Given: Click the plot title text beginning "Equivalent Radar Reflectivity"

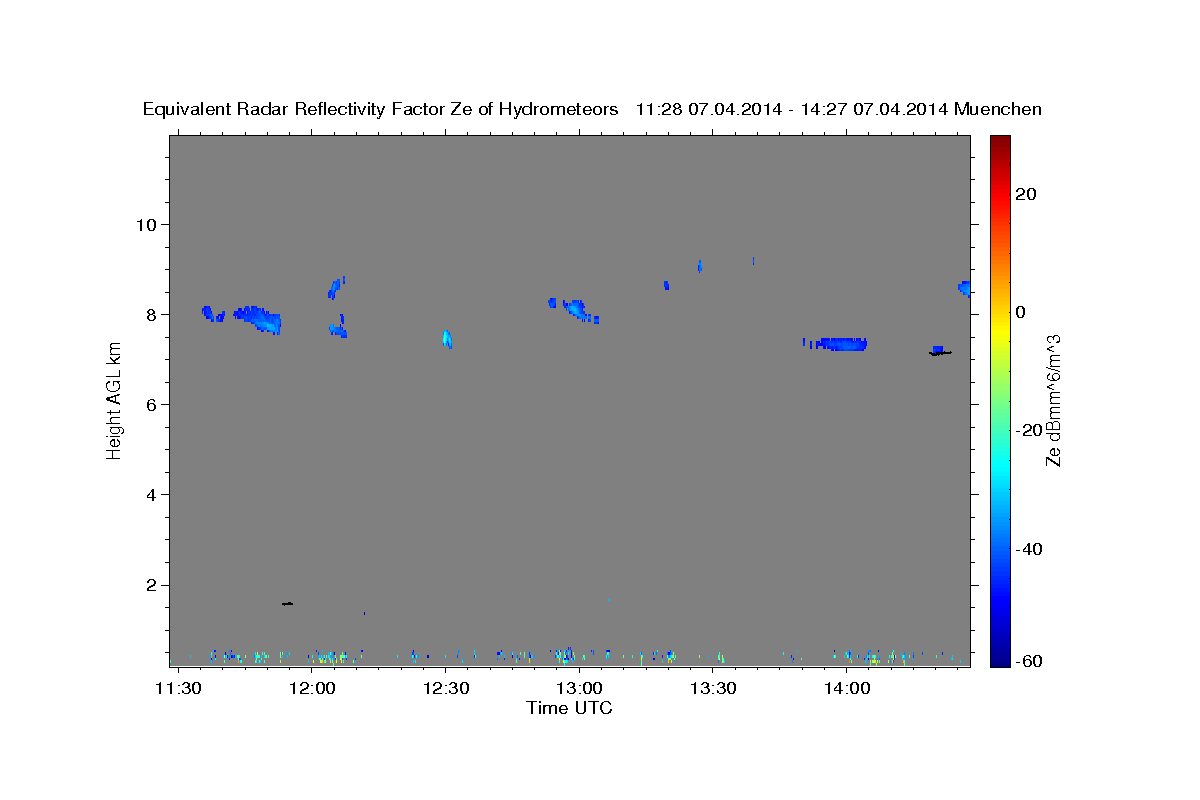Looking at the screenshot, I should point(592,109).
